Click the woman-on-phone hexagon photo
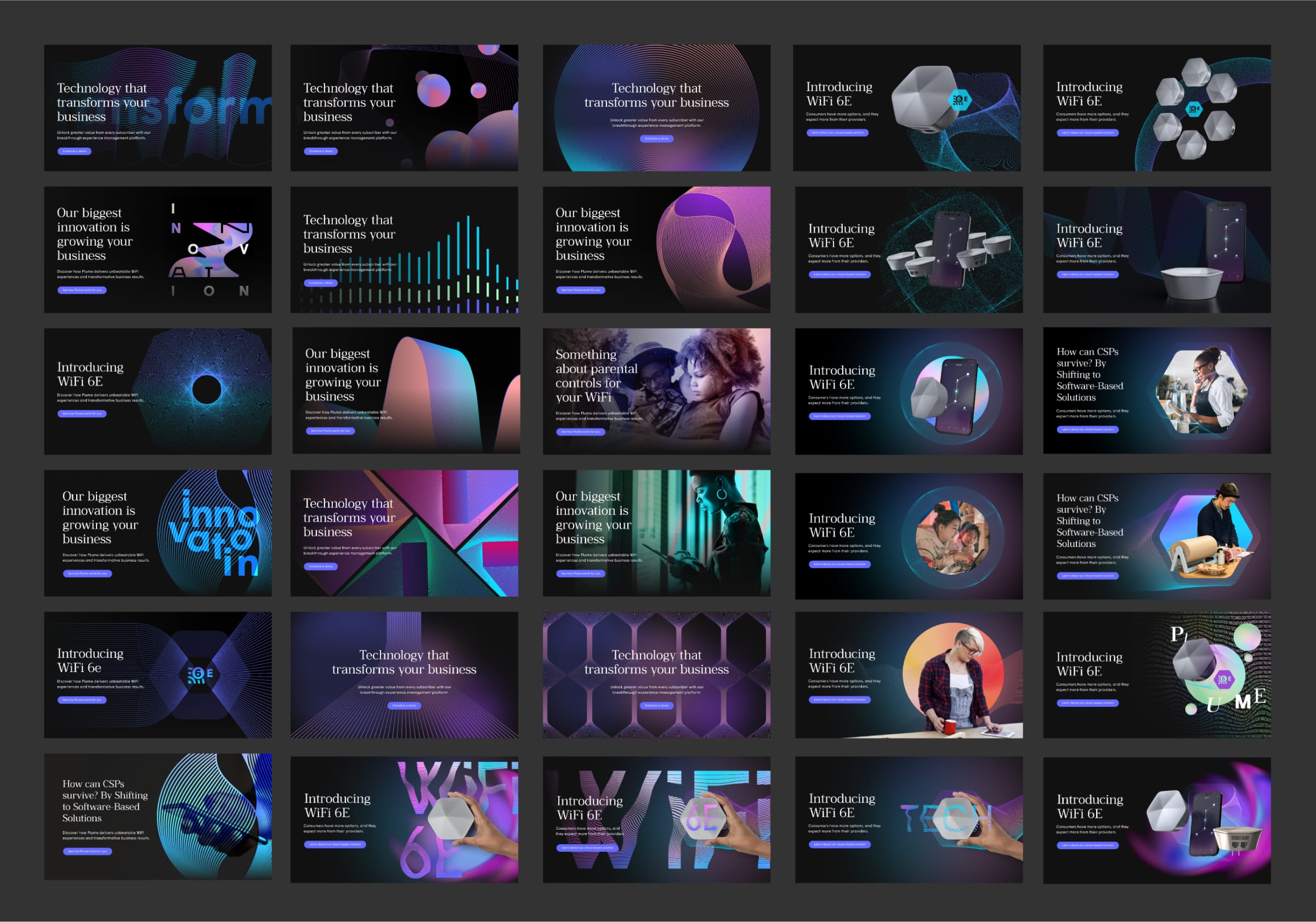 pos(1201,391)
